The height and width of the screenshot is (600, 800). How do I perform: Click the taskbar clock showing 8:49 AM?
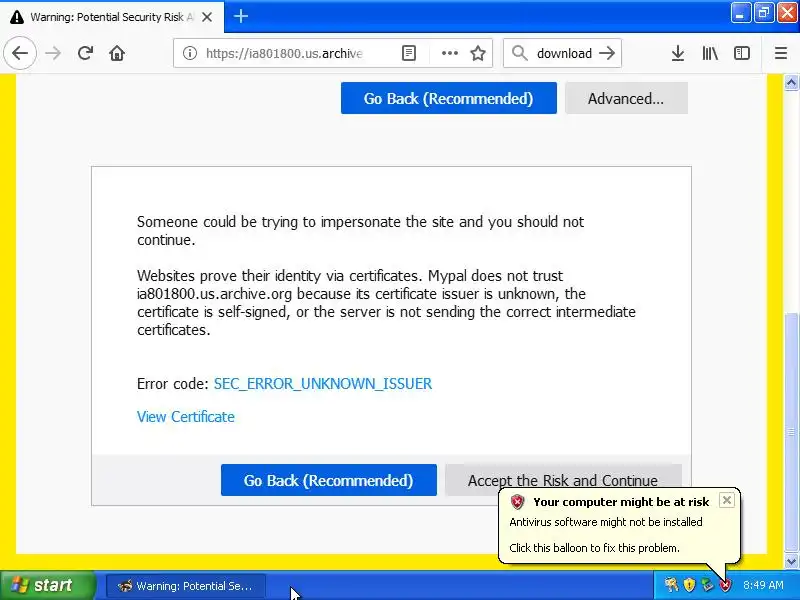(763, 585)
